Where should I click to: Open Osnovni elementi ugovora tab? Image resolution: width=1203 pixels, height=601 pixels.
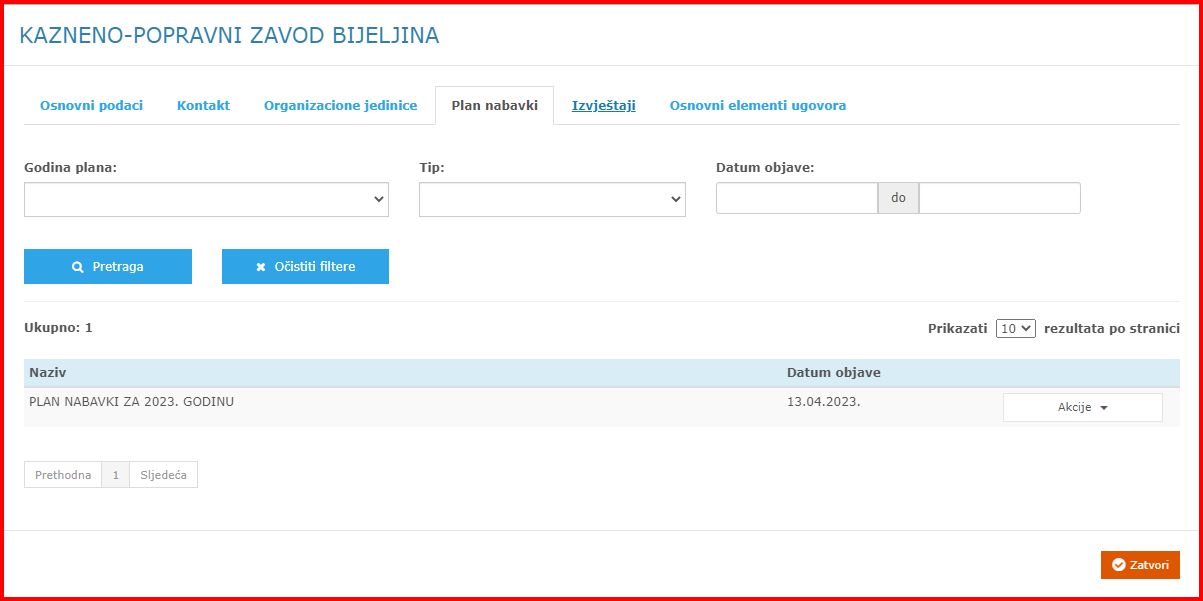[x=758, y=105]
